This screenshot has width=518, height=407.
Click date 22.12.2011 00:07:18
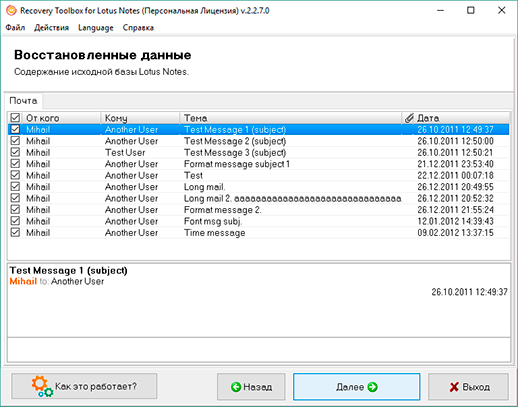455,175
